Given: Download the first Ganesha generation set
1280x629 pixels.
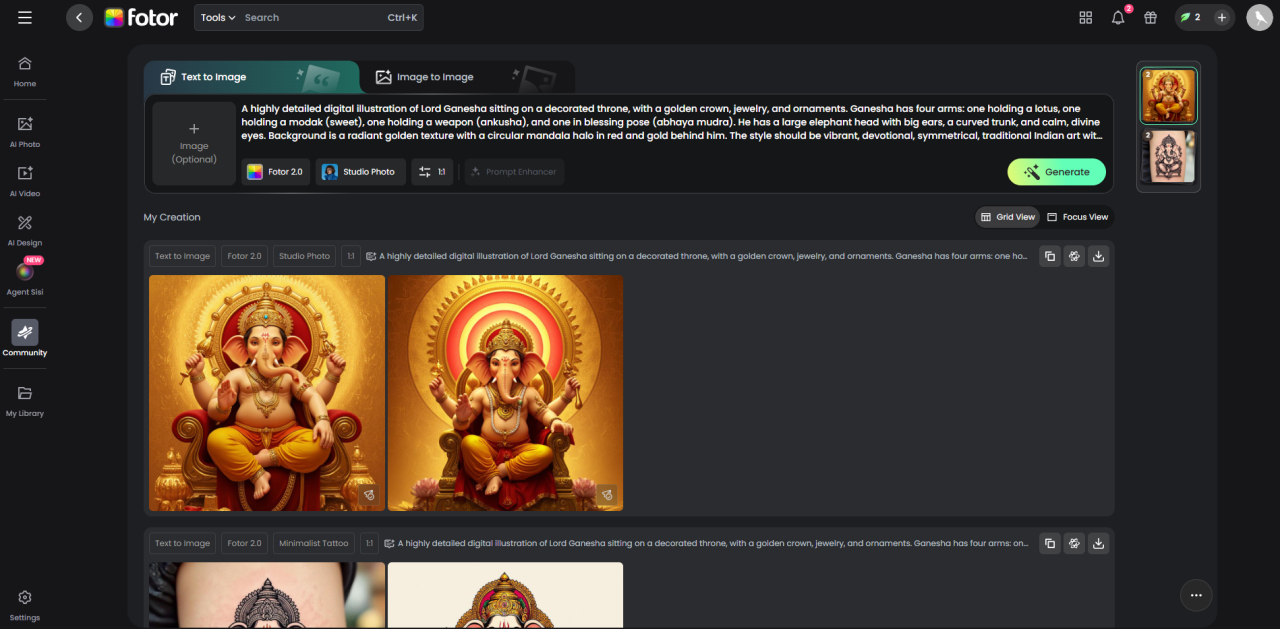Looking at the screenshot, I should 1098,256.
